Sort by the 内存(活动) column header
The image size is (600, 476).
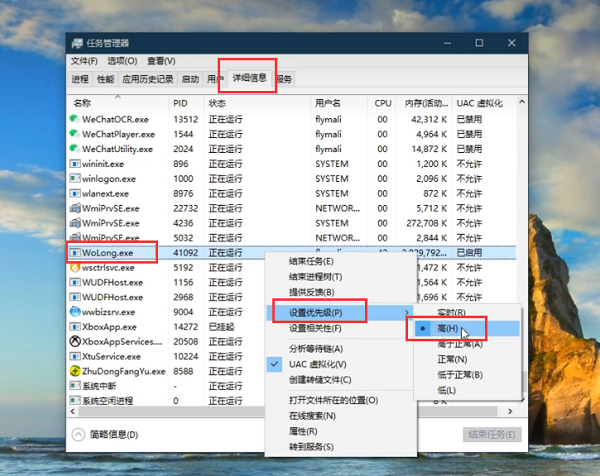(x=425, y=103)
